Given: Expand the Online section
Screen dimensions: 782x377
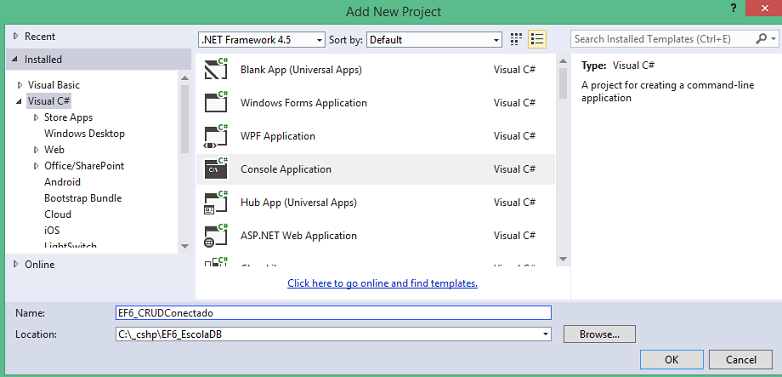Looking at the screenshot, I should pyautogui.click(x=16, y=264).
